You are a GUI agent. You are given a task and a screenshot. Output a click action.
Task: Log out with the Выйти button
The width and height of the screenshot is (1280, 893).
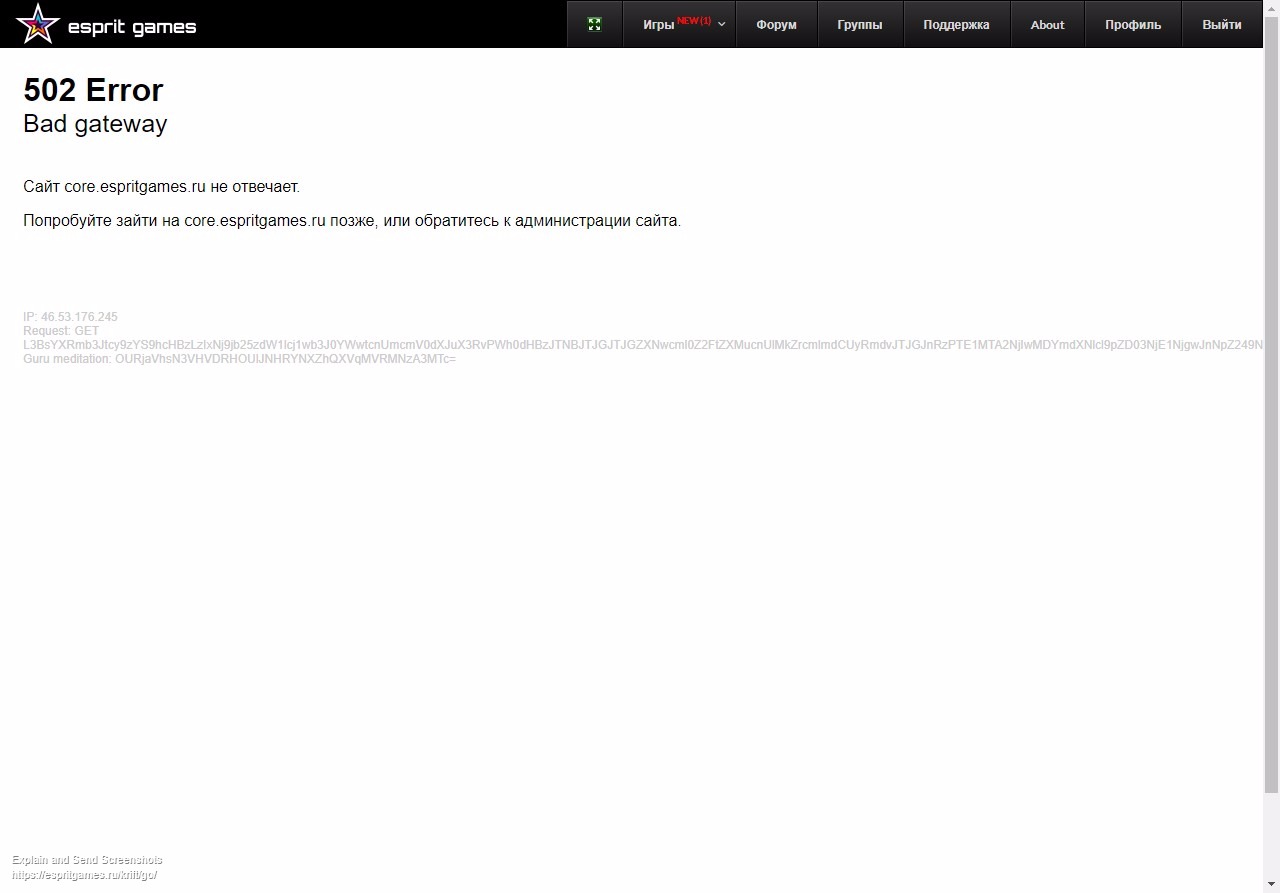(1222, 25)
